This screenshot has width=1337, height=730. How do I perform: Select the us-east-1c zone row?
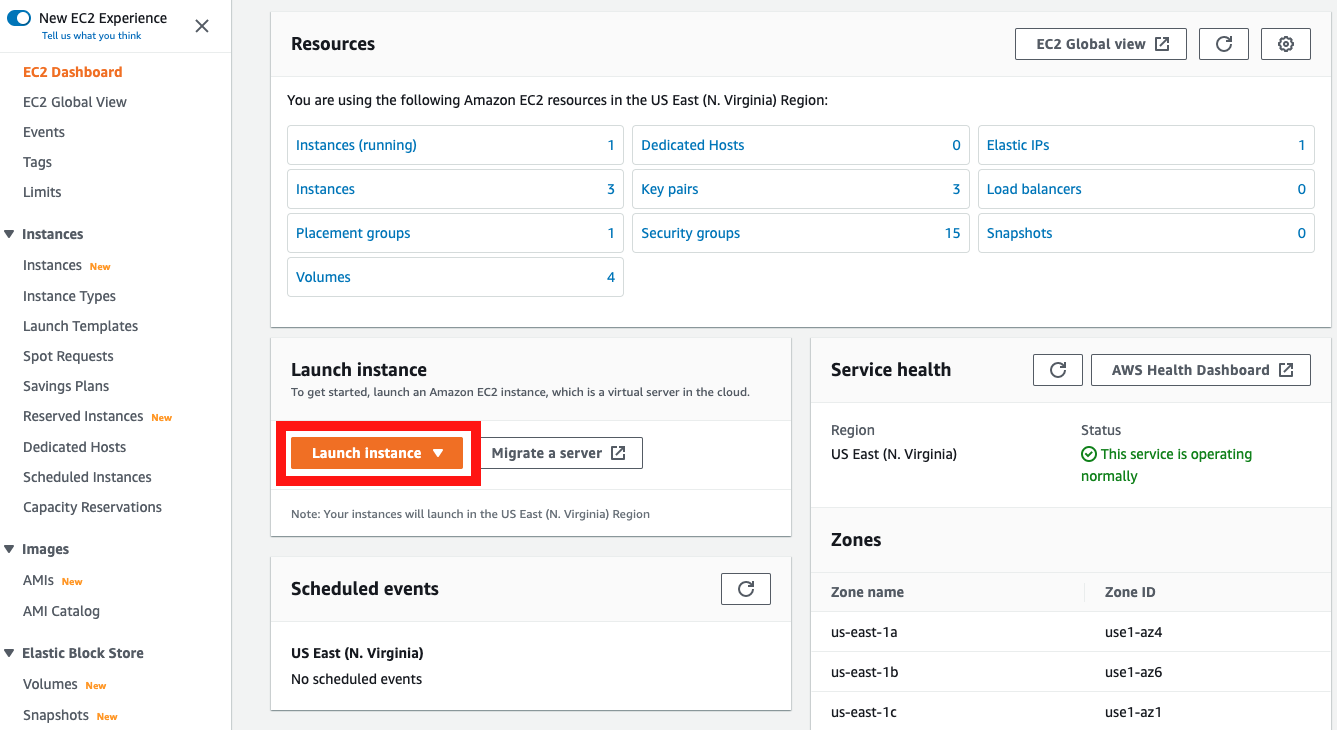[x=1073, y=712]
